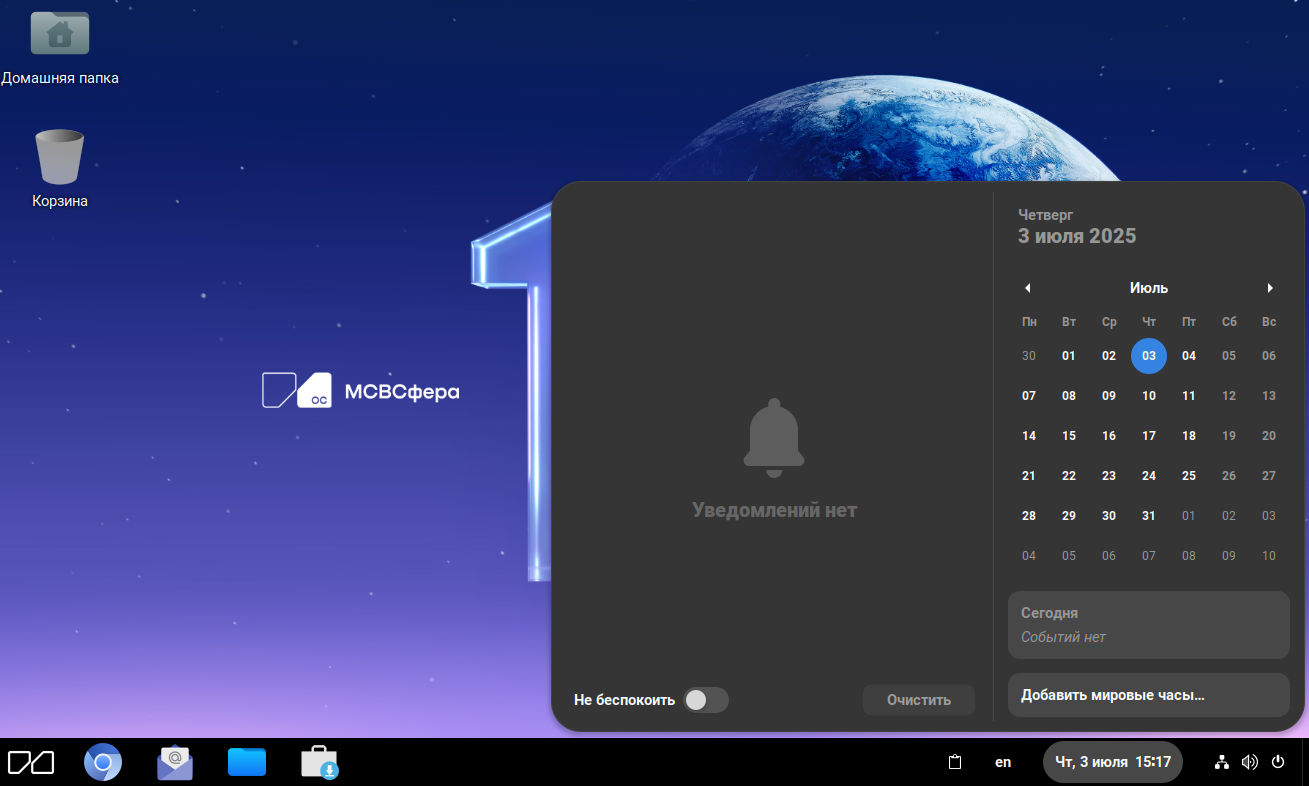Viewport: 1309px width, 786px height.
Task: Go to the next calendar month
Action: 1270,288
